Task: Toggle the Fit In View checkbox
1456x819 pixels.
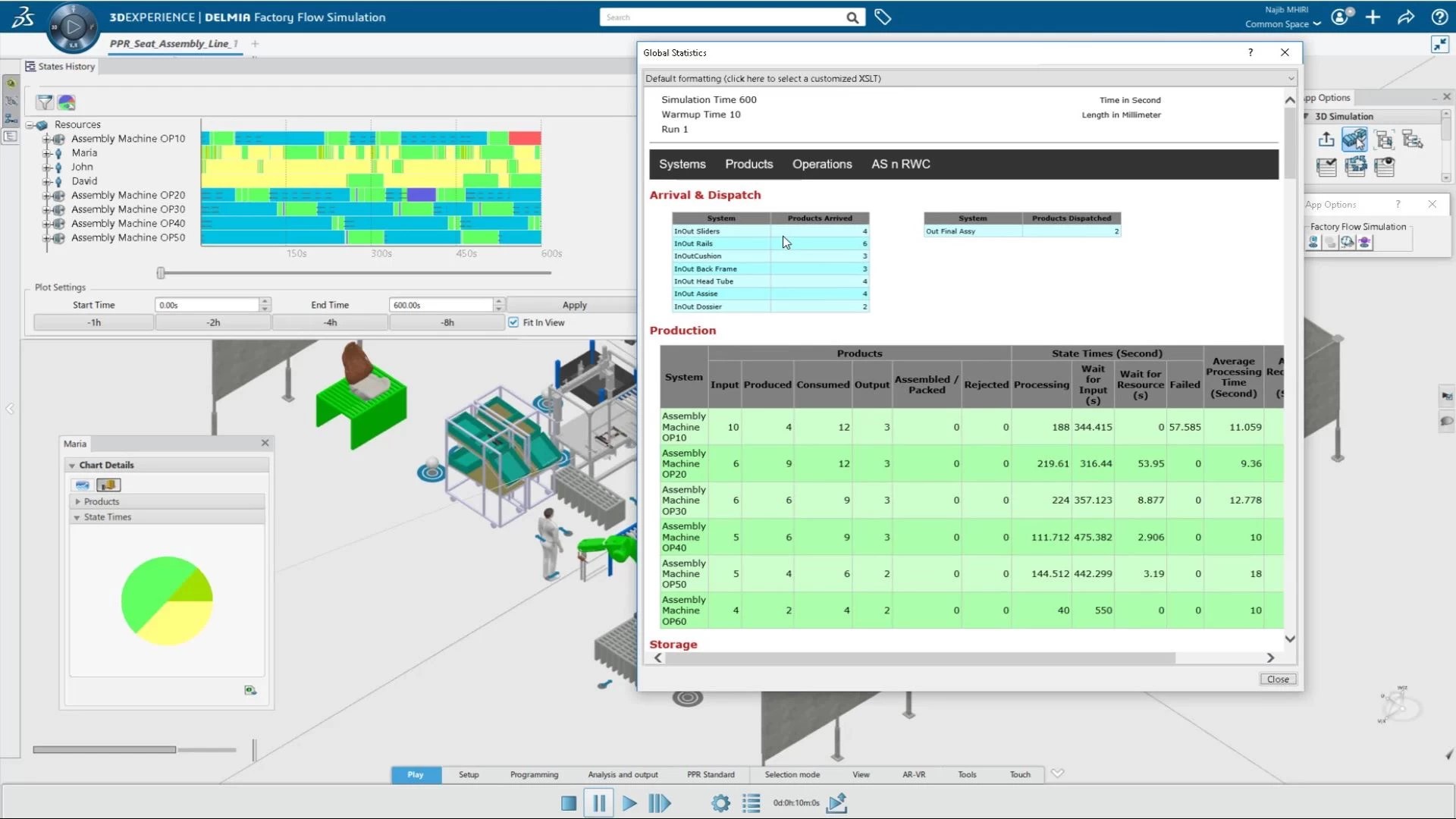Action: pos(512,321)
